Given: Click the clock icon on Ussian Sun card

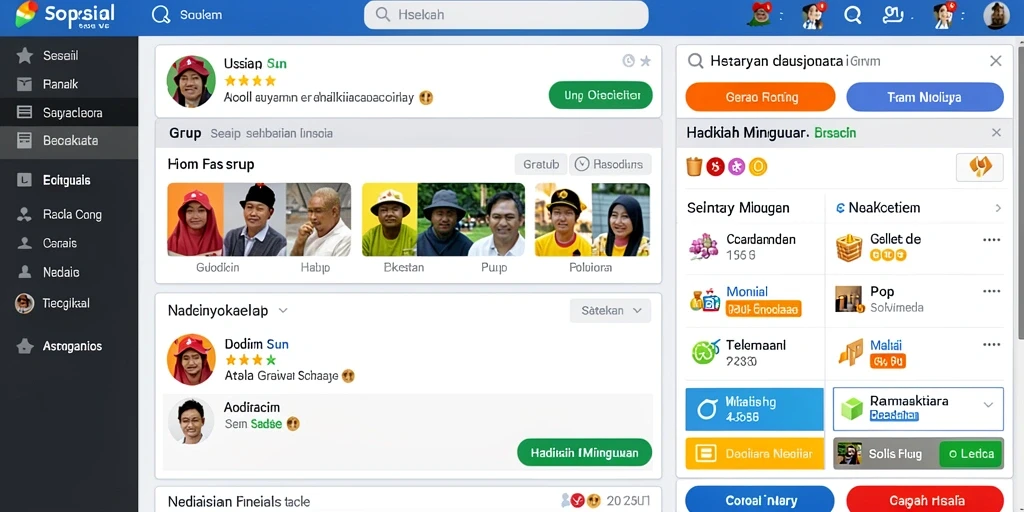Looking at the screenshot, I should 628,61.
